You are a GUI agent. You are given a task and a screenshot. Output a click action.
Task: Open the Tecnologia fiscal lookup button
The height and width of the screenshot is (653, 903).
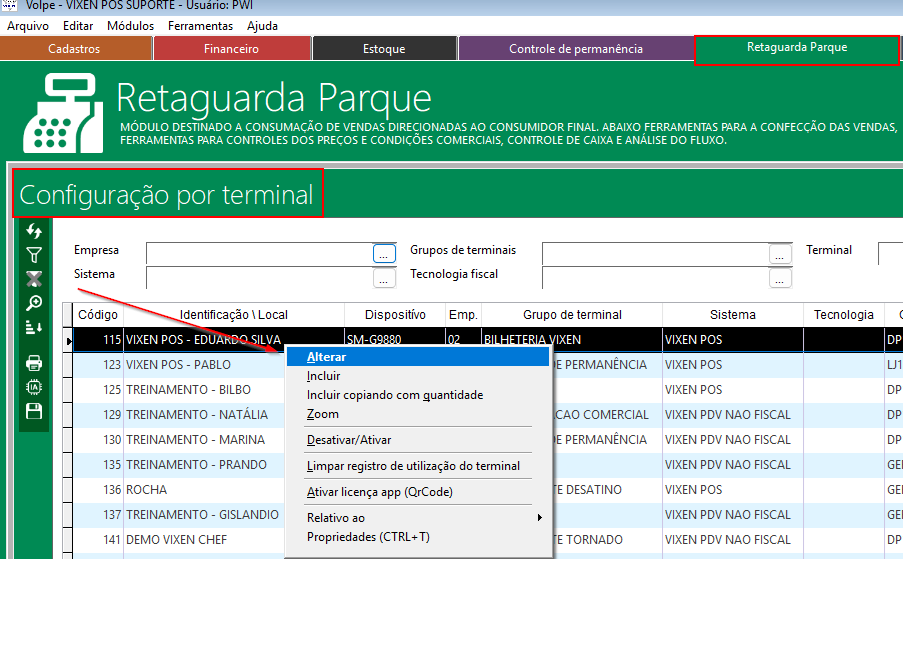pyautogui.click(x=780, y=278)
